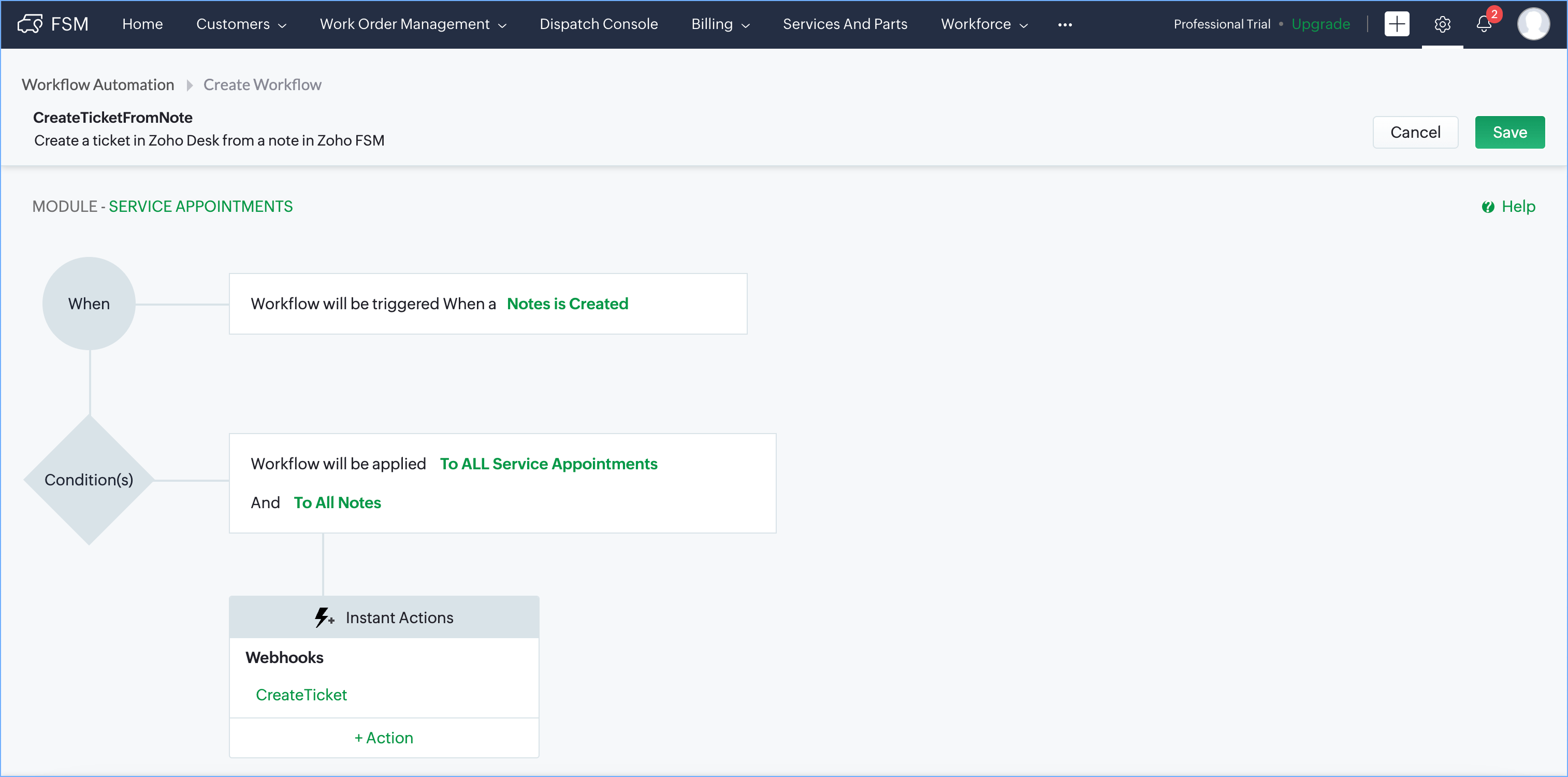This screenshot has height=777, width=1568.
Task: Save the workflow
Action: (1509, 132)
